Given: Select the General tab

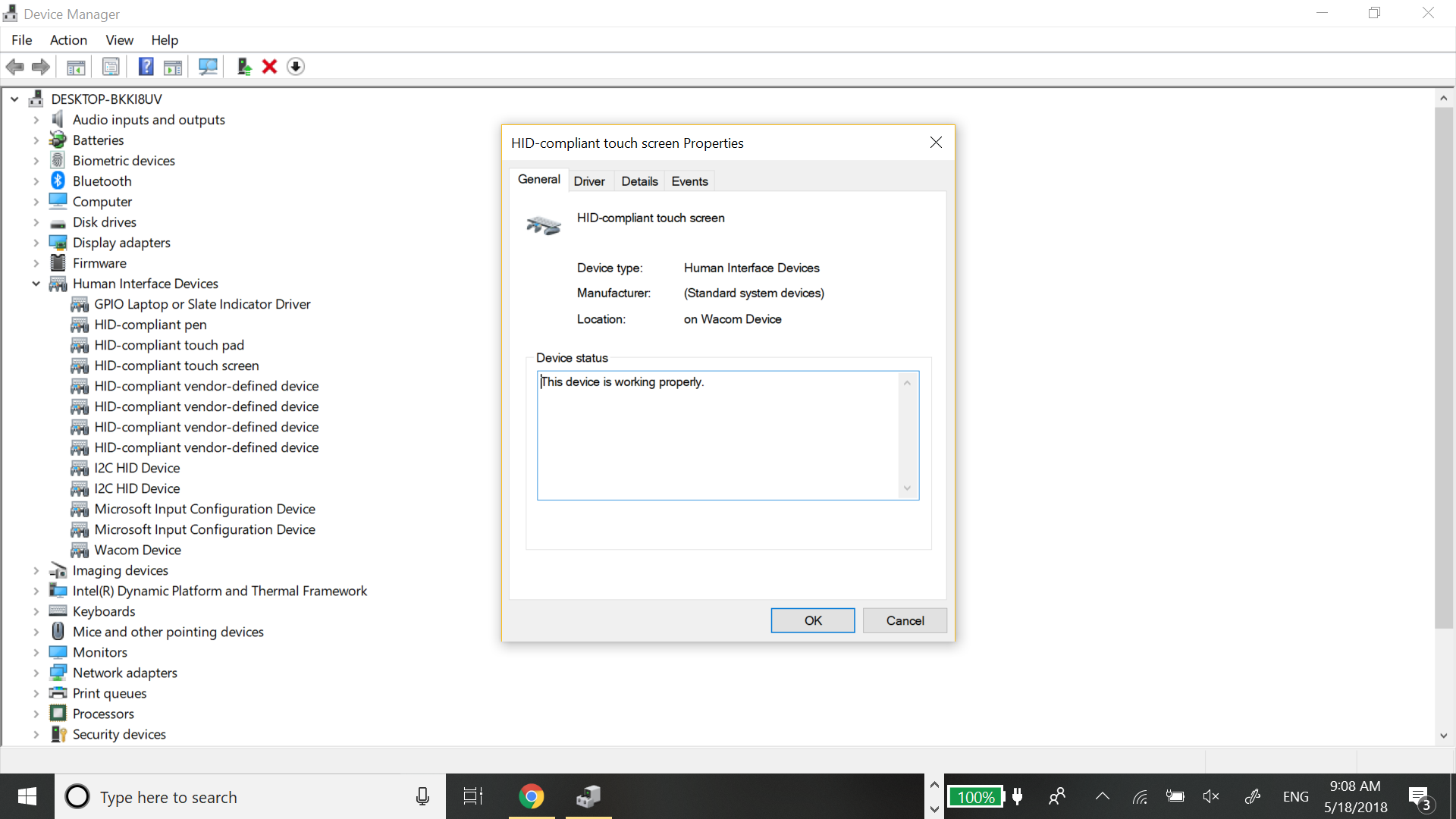Looking at the screenshot, I should click(539, 179).
